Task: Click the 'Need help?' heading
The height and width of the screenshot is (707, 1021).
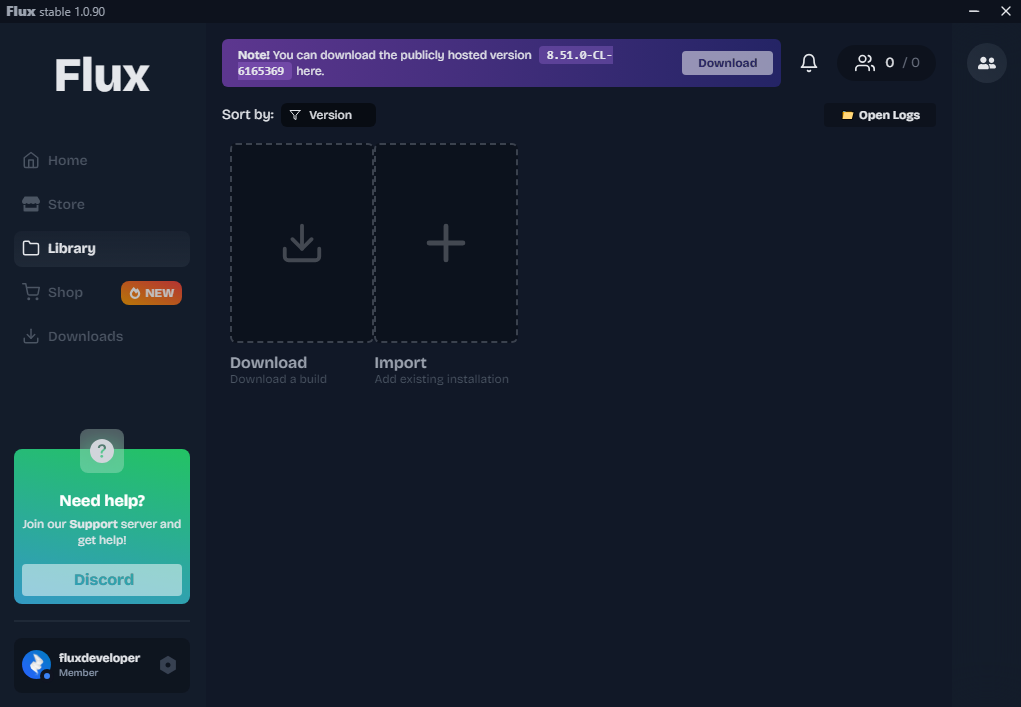Action: point(102,501)
